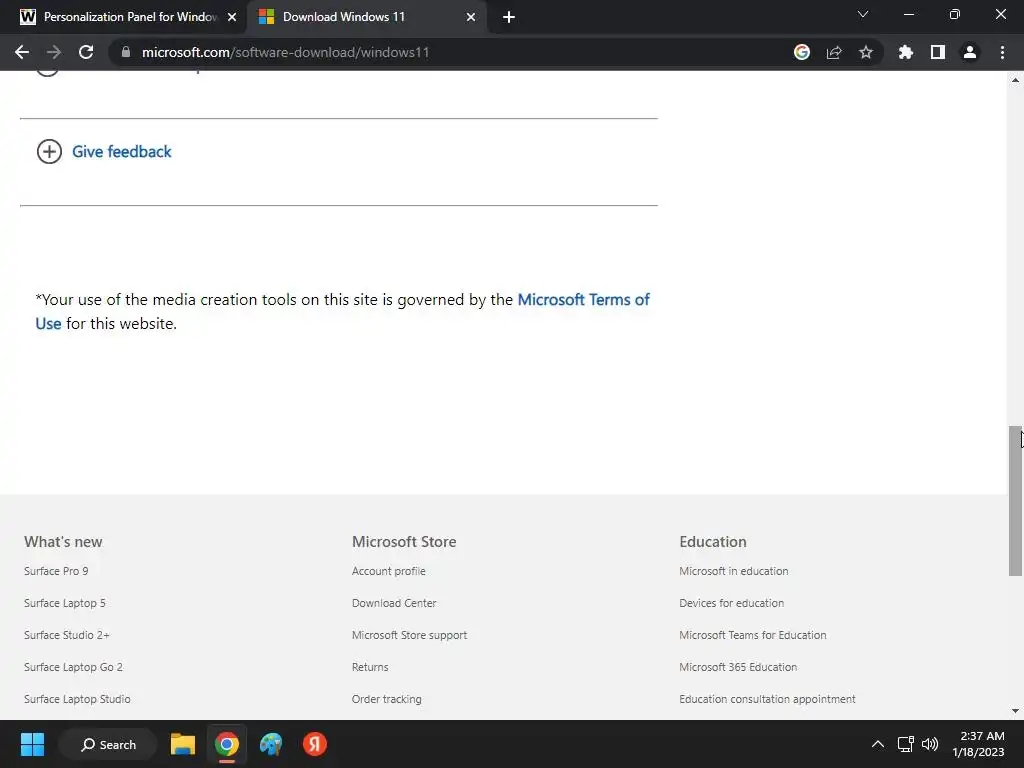This screenshot has height=768, width=1024.
Task: Open Education consultation appointment link
Action: coord(767,699)
